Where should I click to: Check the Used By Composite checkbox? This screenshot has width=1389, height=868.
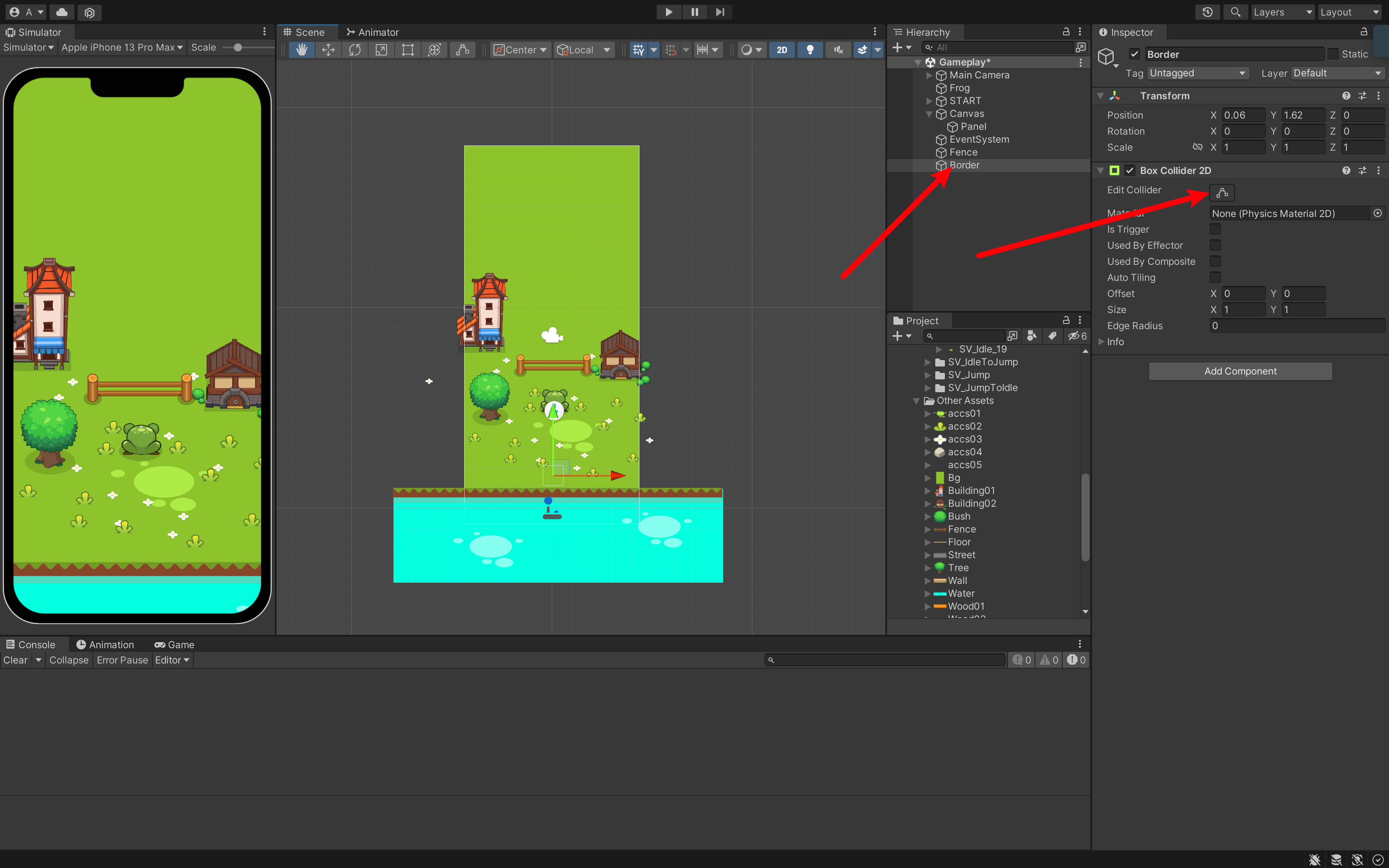pos(1215,261)
